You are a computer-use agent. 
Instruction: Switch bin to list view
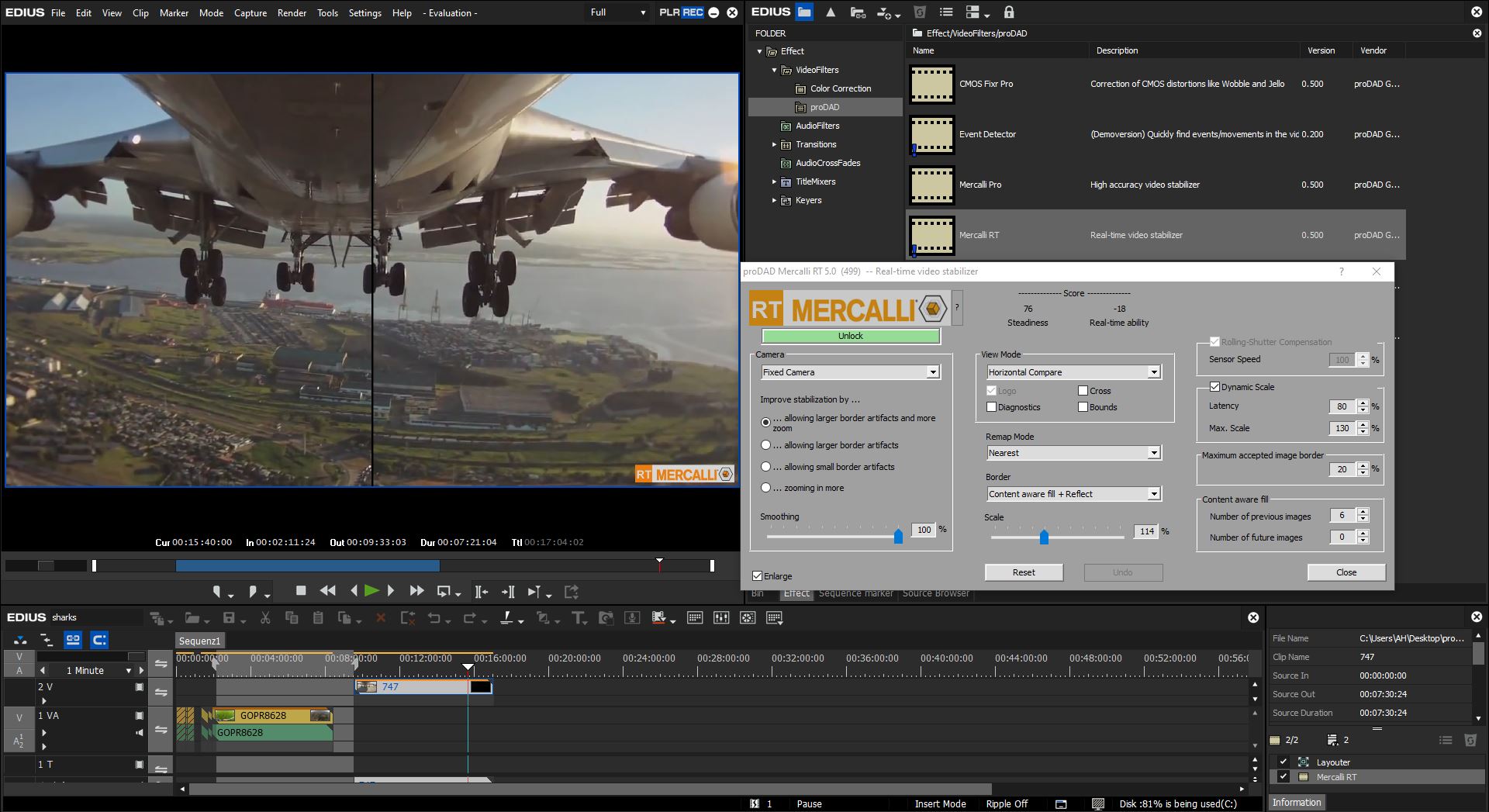(945, 12)
